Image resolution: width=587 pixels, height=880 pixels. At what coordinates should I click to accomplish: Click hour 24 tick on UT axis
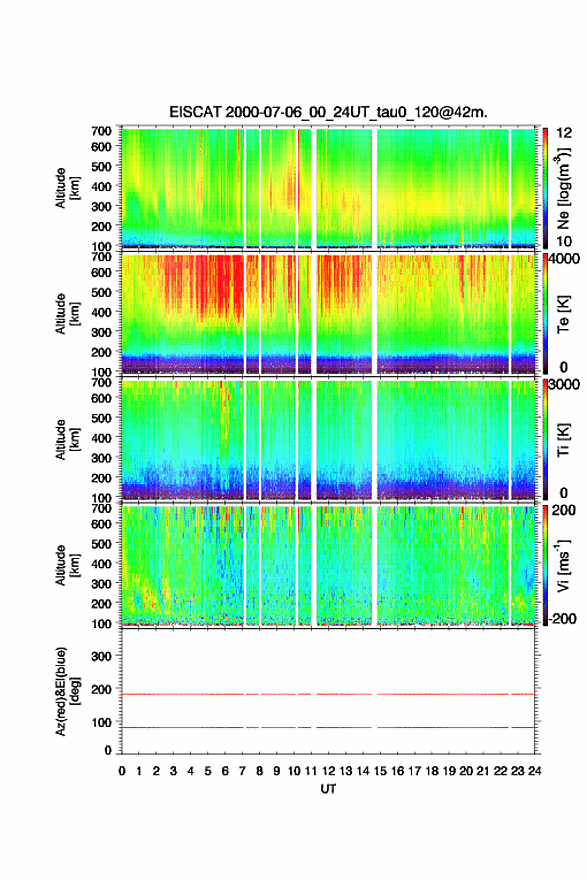pyautogui.click(x=534, y=771)
